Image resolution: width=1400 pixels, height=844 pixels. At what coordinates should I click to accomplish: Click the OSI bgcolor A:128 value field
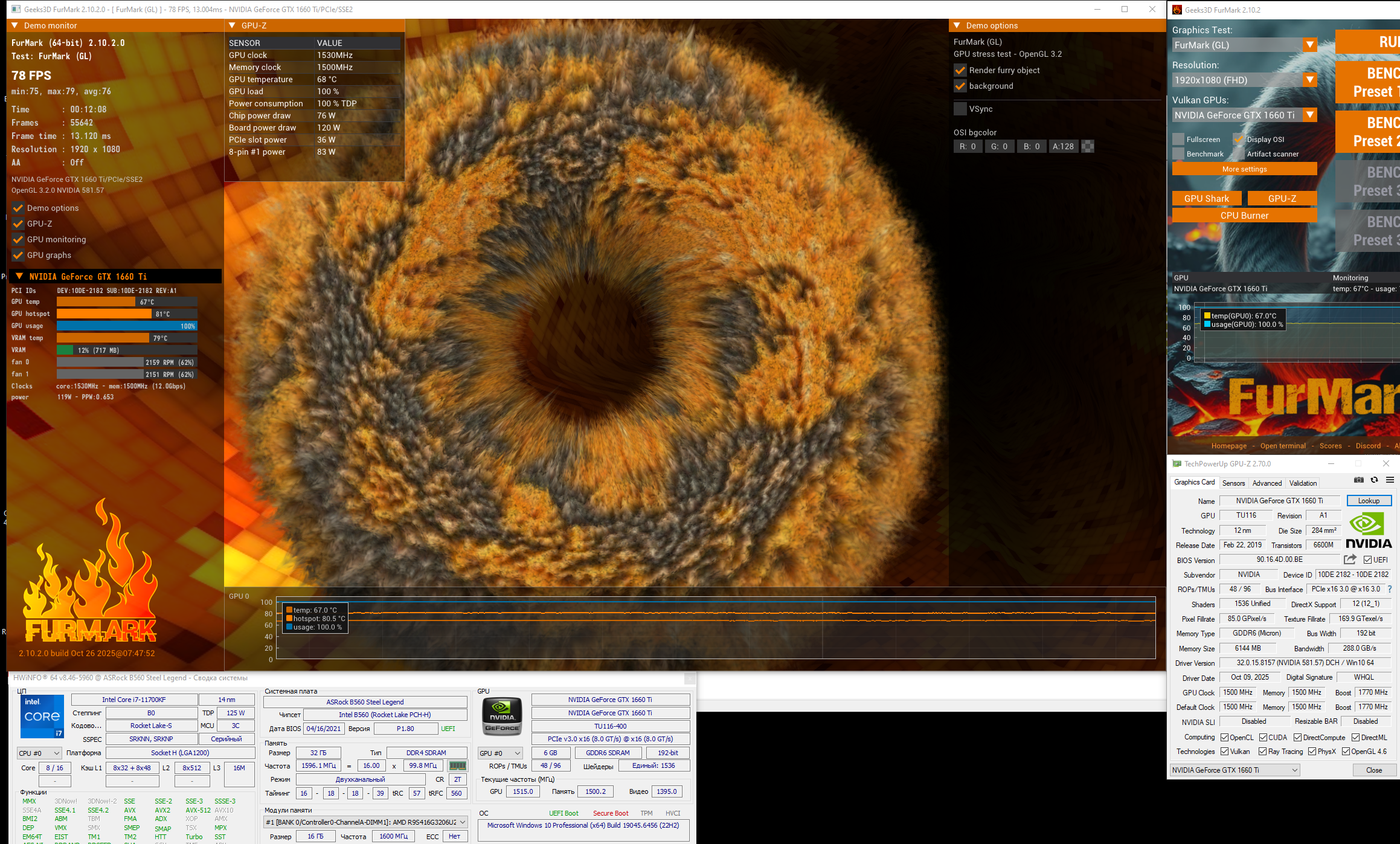1063,147
